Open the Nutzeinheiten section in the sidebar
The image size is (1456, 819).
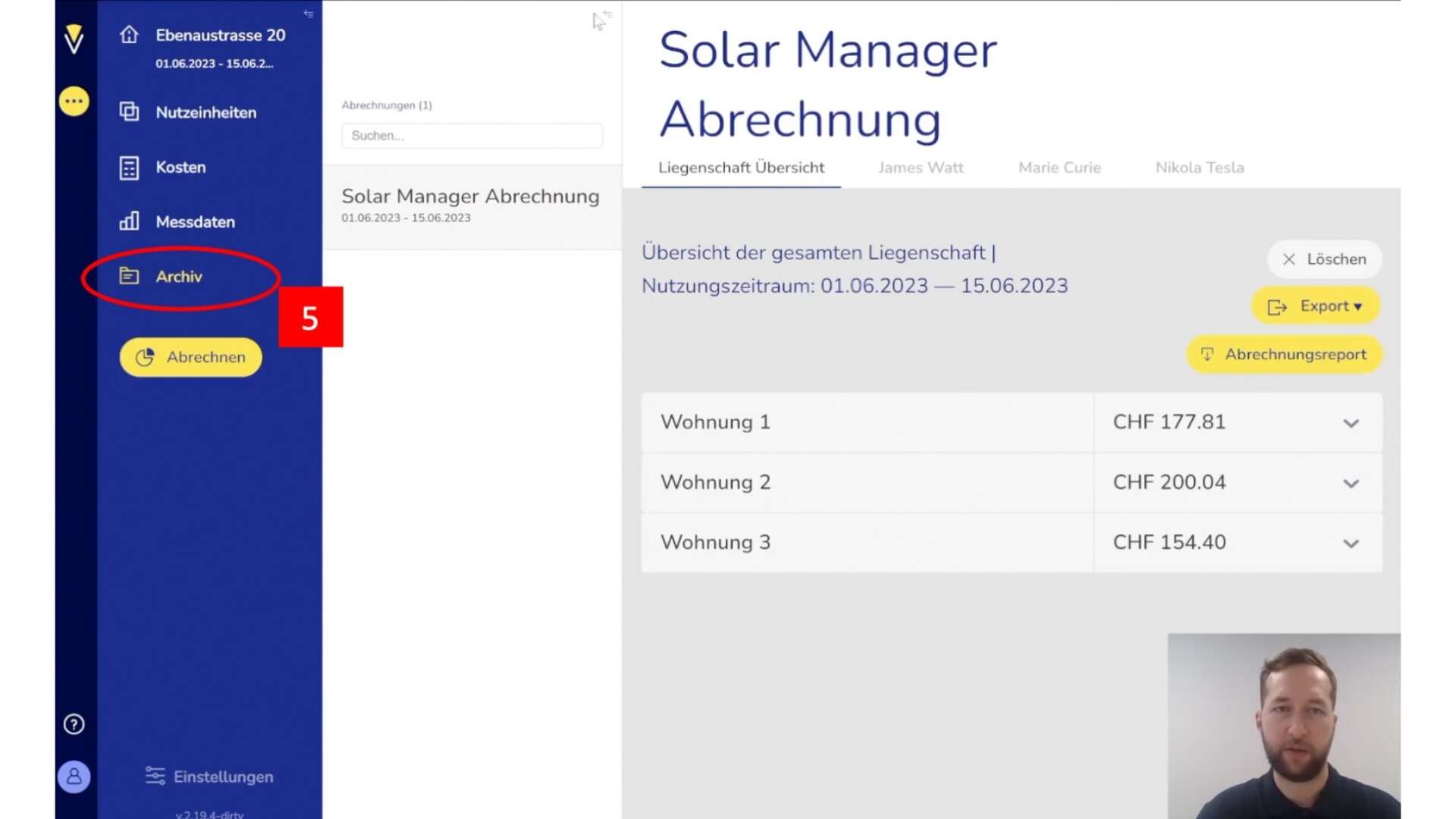click(205, 111)
